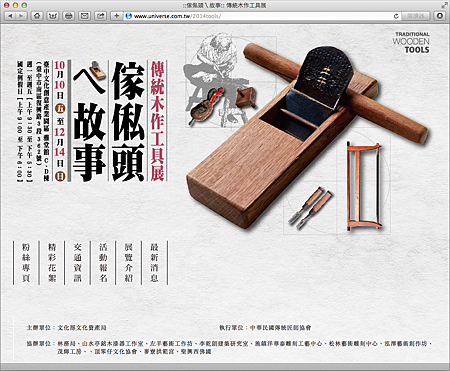Enter full screen using the window-corner arrows
Viewport: 450px width, 371px height.
point(445,5)
